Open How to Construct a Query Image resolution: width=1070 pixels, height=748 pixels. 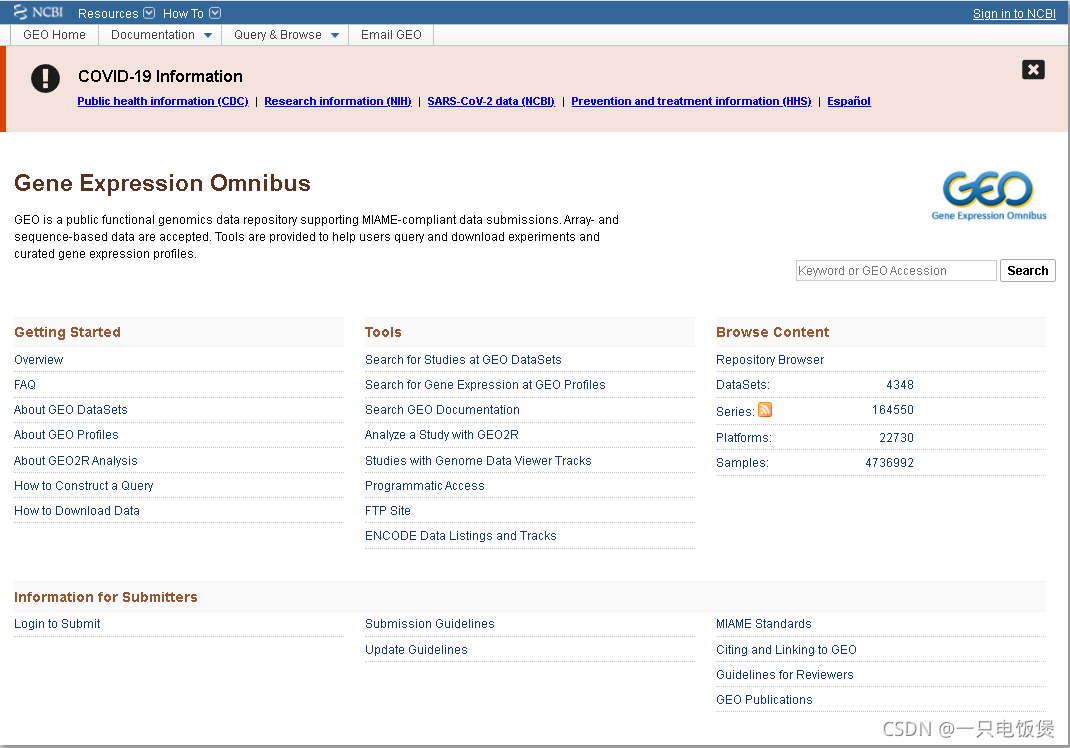pyautogui.click(x=84, y=486)
